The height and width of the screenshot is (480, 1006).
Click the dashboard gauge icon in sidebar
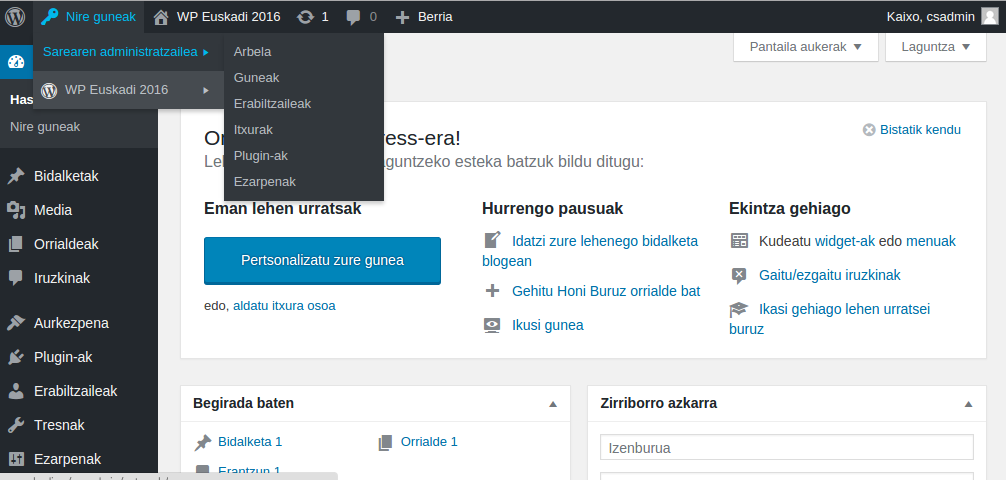[x=15, y=62]
